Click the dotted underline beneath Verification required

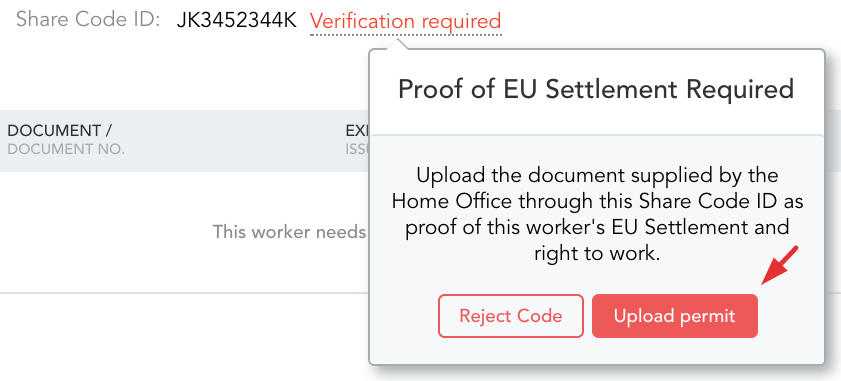tap(405, 35)
